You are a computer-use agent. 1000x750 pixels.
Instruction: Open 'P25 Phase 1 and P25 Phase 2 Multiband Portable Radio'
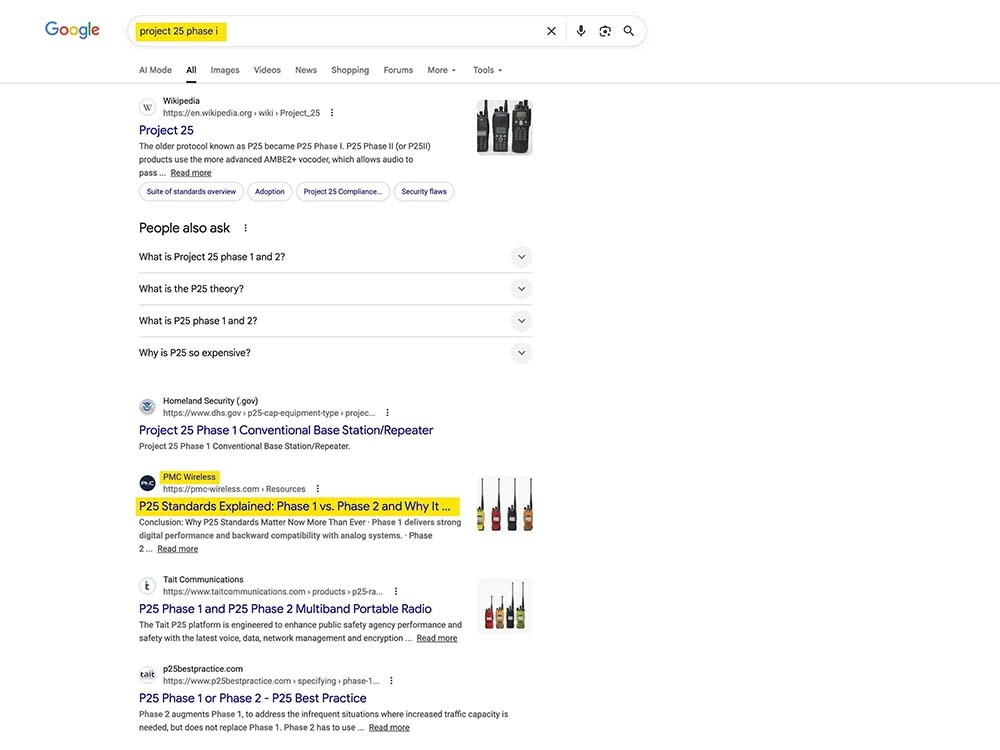pos(285,609)
